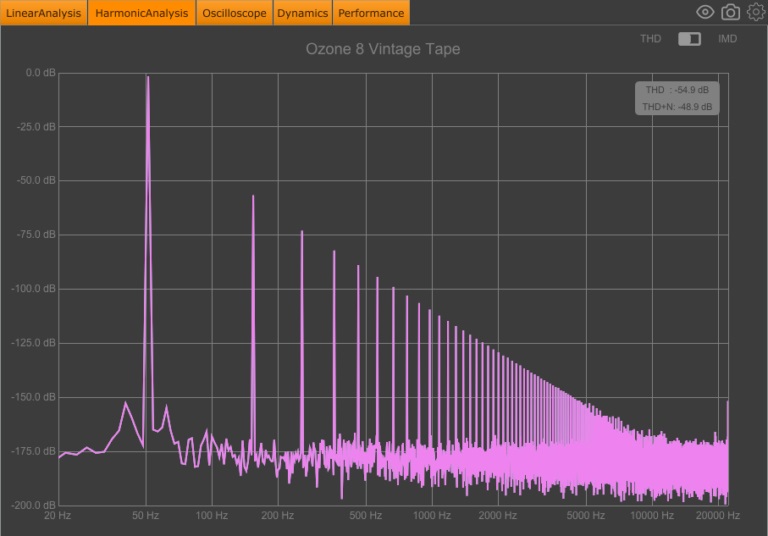Click the 100 Hz frequency label
Image resolution: width=768 pixels, height=536 pixels.
coord(212,515)
